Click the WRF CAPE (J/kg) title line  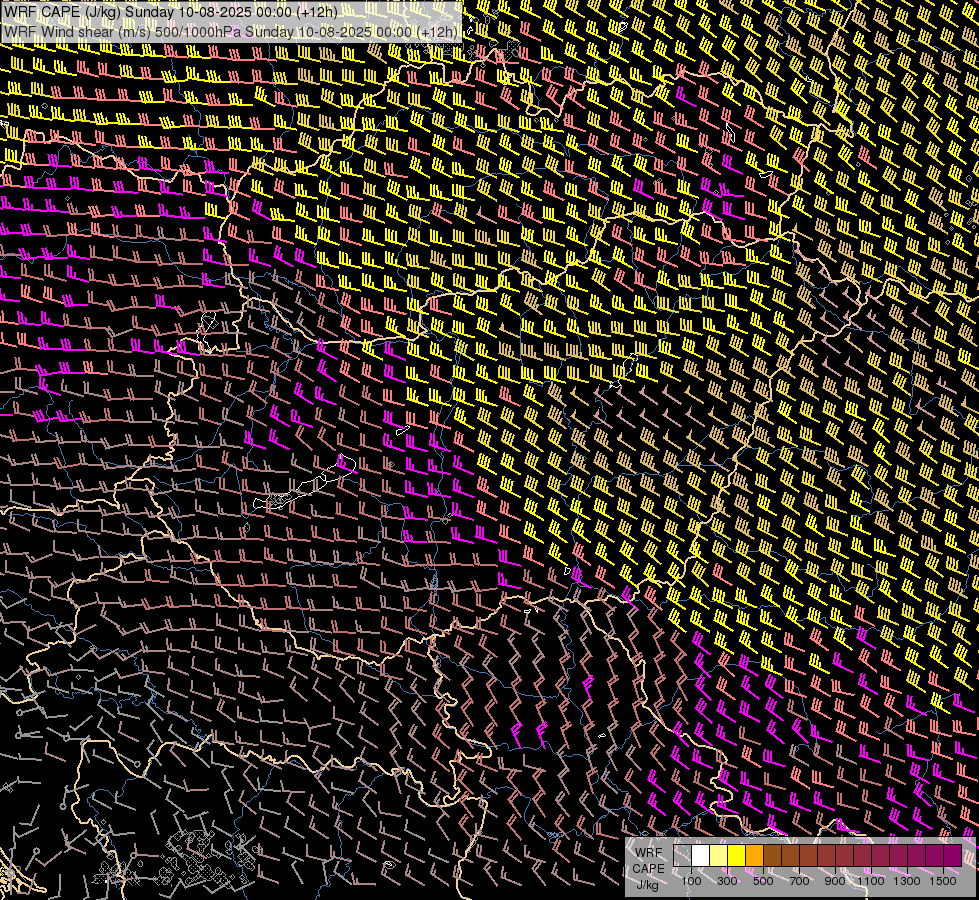point(170,12)
